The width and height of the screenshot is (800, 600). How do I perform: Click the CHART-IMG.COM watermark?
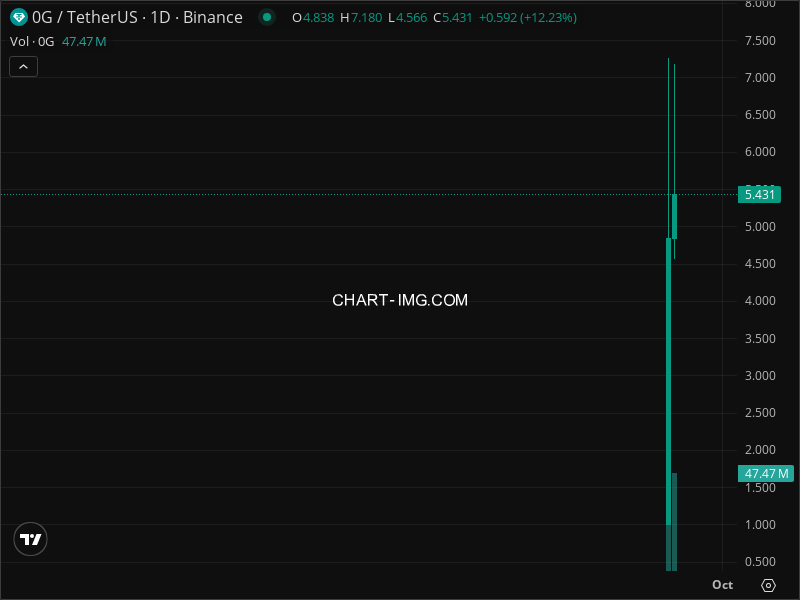(x=400, y=300)
